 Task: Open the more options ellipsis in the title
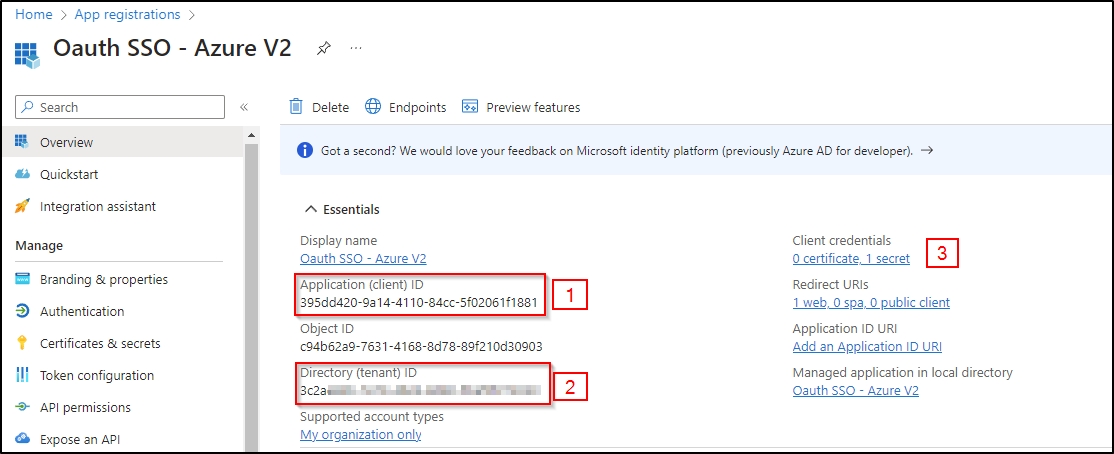tap(356, 48)
